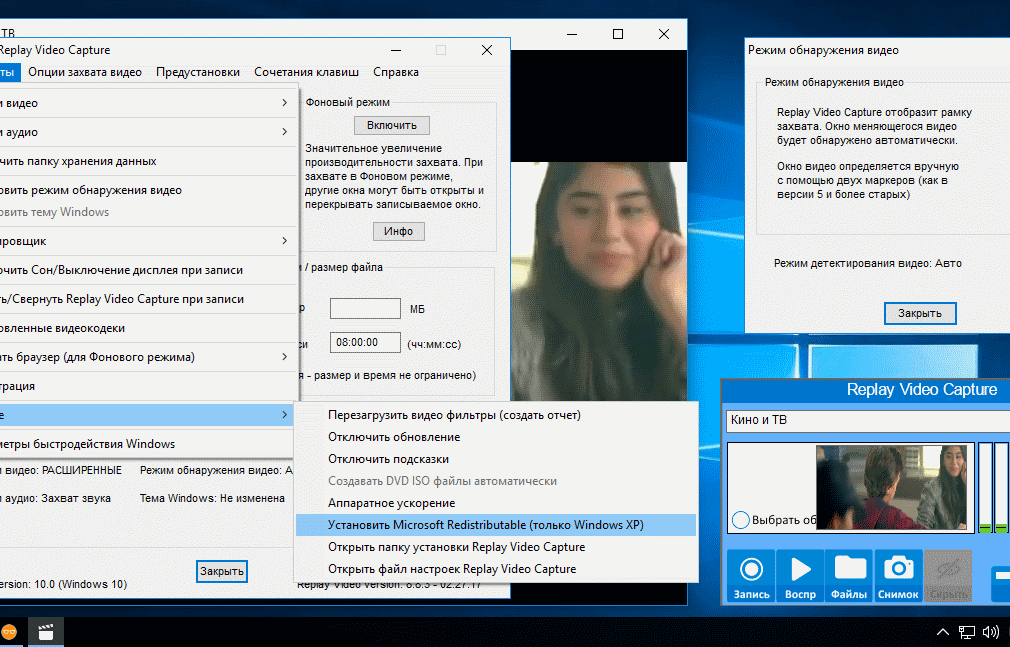Click the video picture in the Кино и ТВ player
Screen dimensions: 1010x647
[x=598, y=280]
